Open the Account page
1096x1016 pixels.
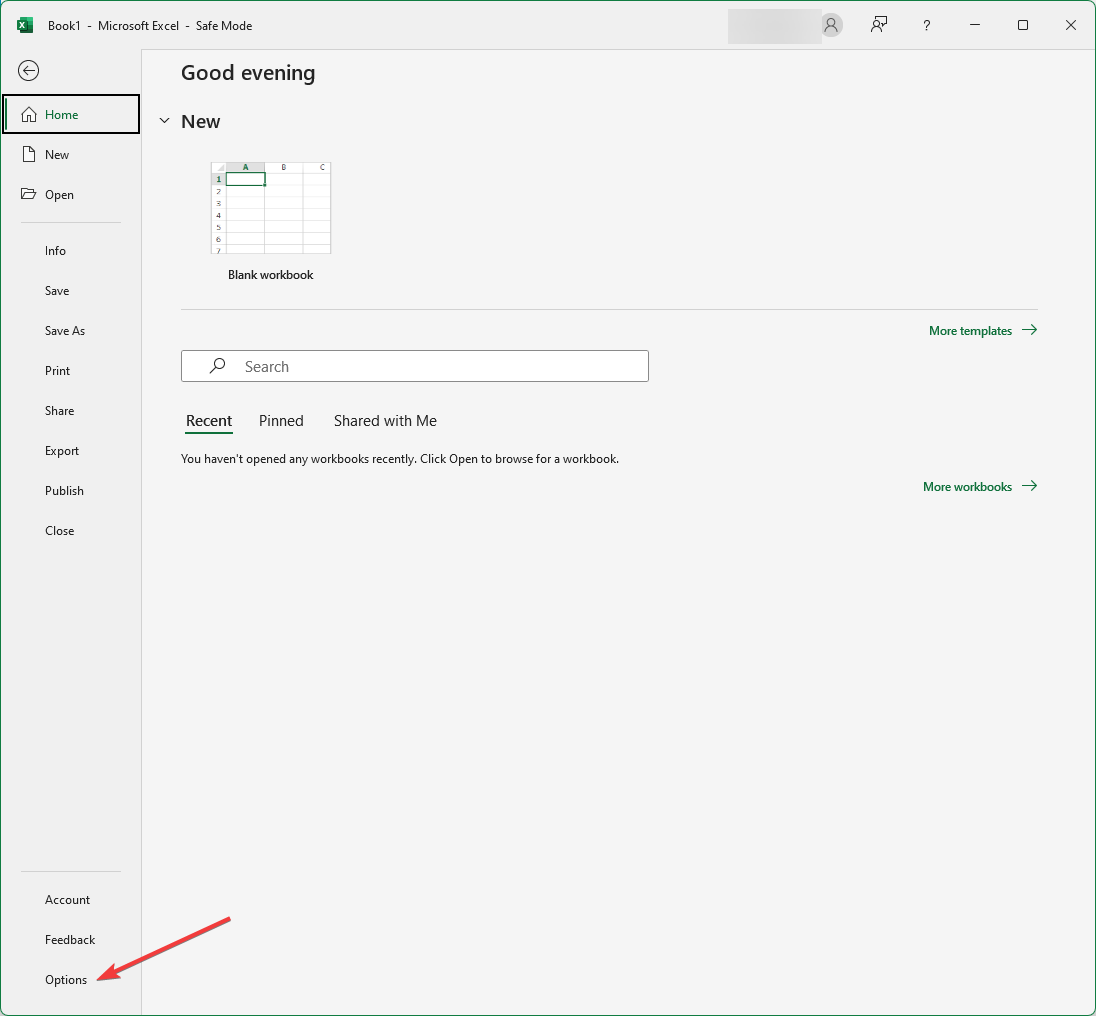(x=67, y=899)
